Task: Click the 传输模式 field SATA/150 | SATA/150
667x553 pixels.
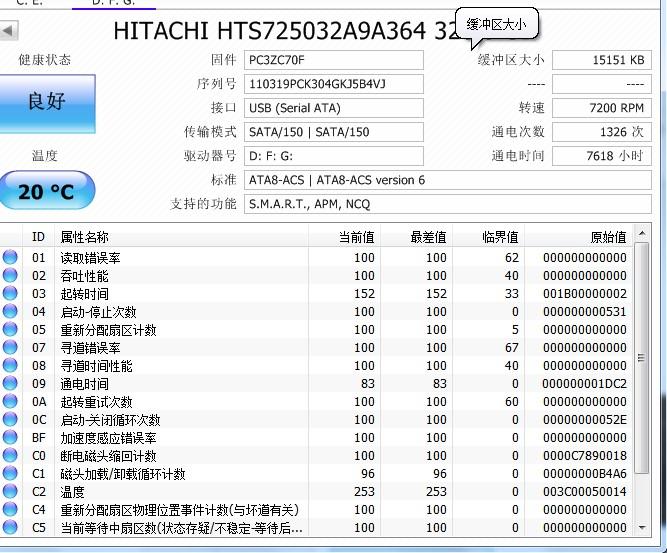Action: point(334,132)
